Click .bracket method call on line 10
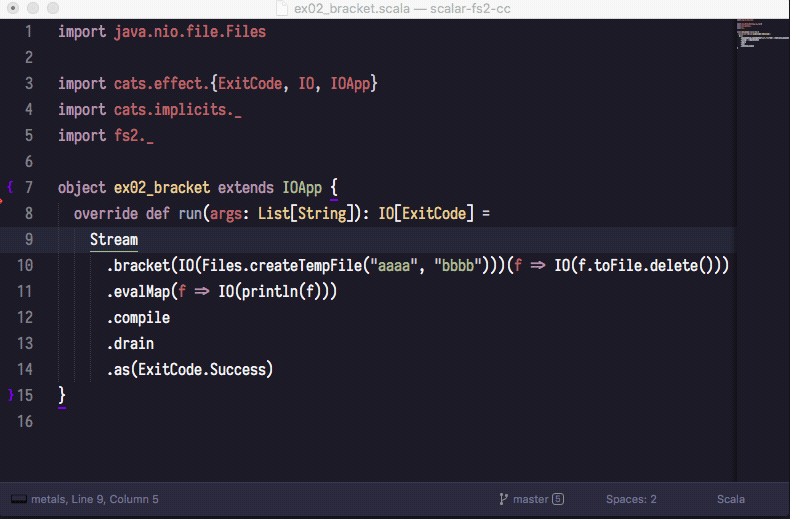This screenshot has width=790, height=519. 138,266
